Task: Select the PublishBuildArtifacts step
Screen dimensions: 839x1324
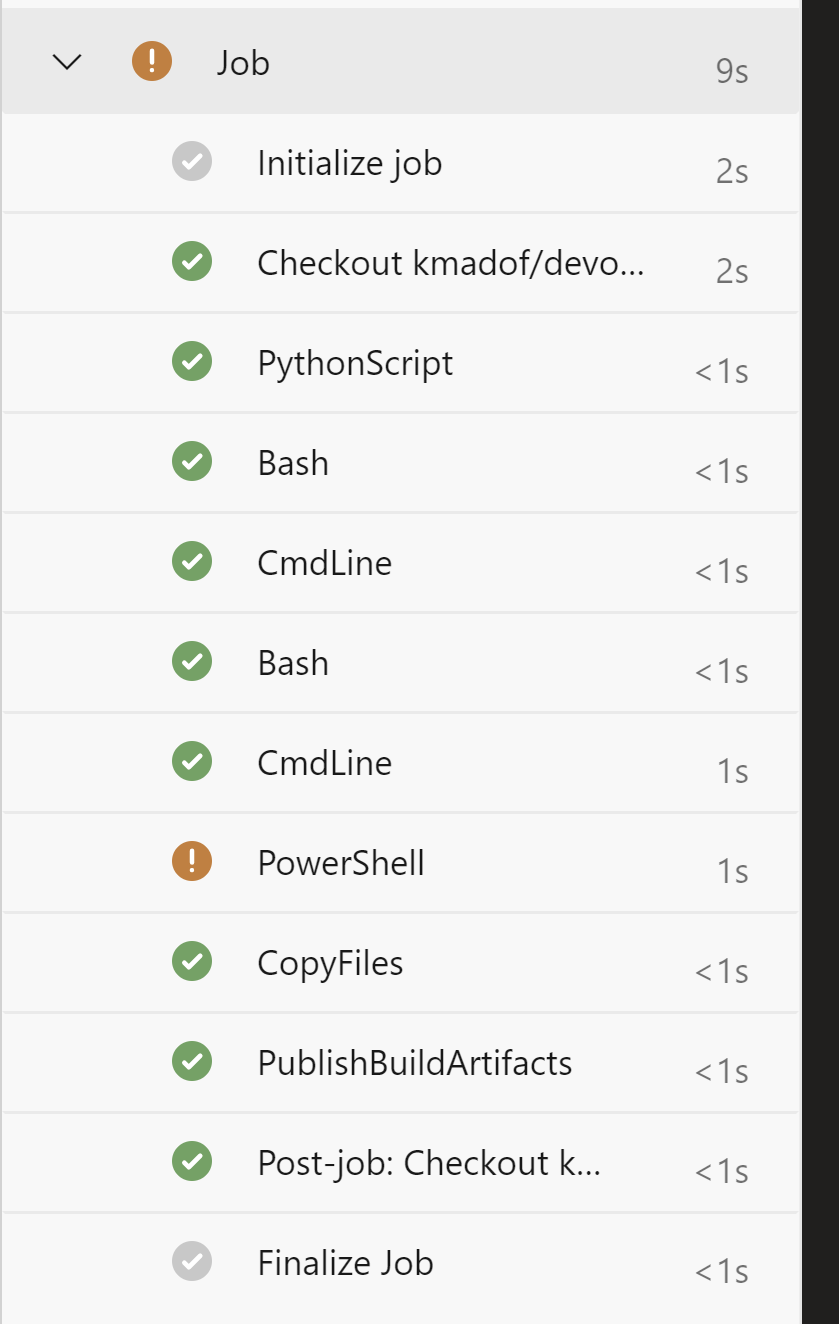Action: point(414,1063)
